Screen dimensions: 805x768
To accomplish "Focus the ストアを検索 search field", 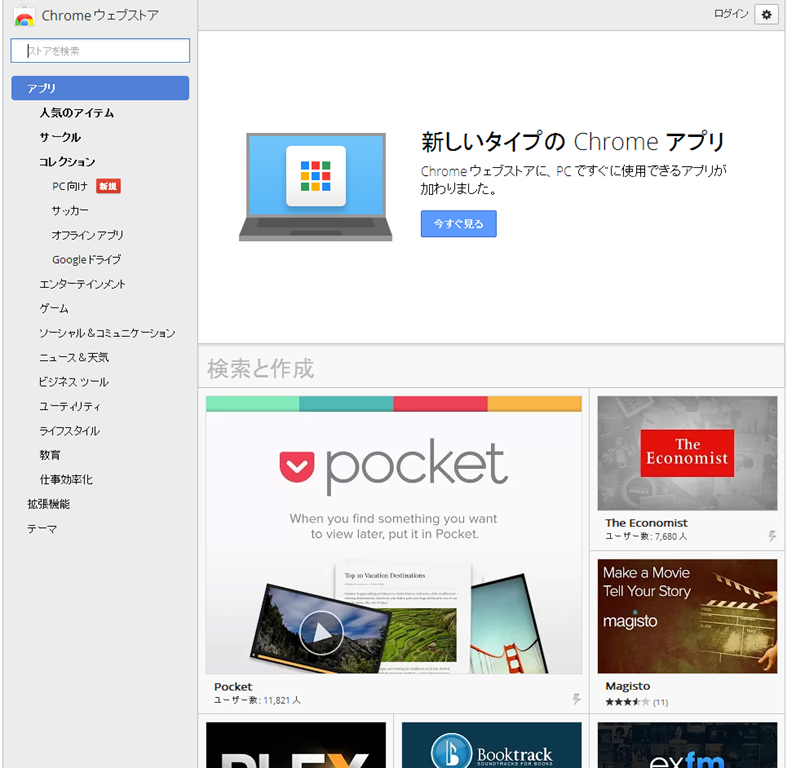I will (x=100, y=50).
